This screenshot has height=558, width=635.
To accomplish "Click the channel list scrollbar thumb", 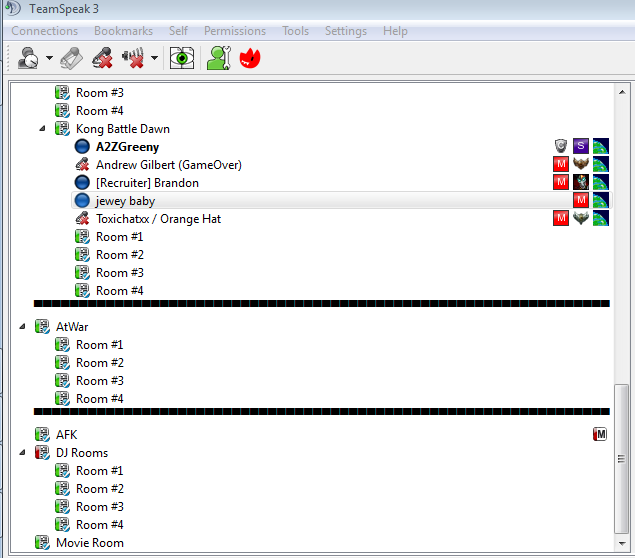I will pyautogui.click(x=622, y=459).
